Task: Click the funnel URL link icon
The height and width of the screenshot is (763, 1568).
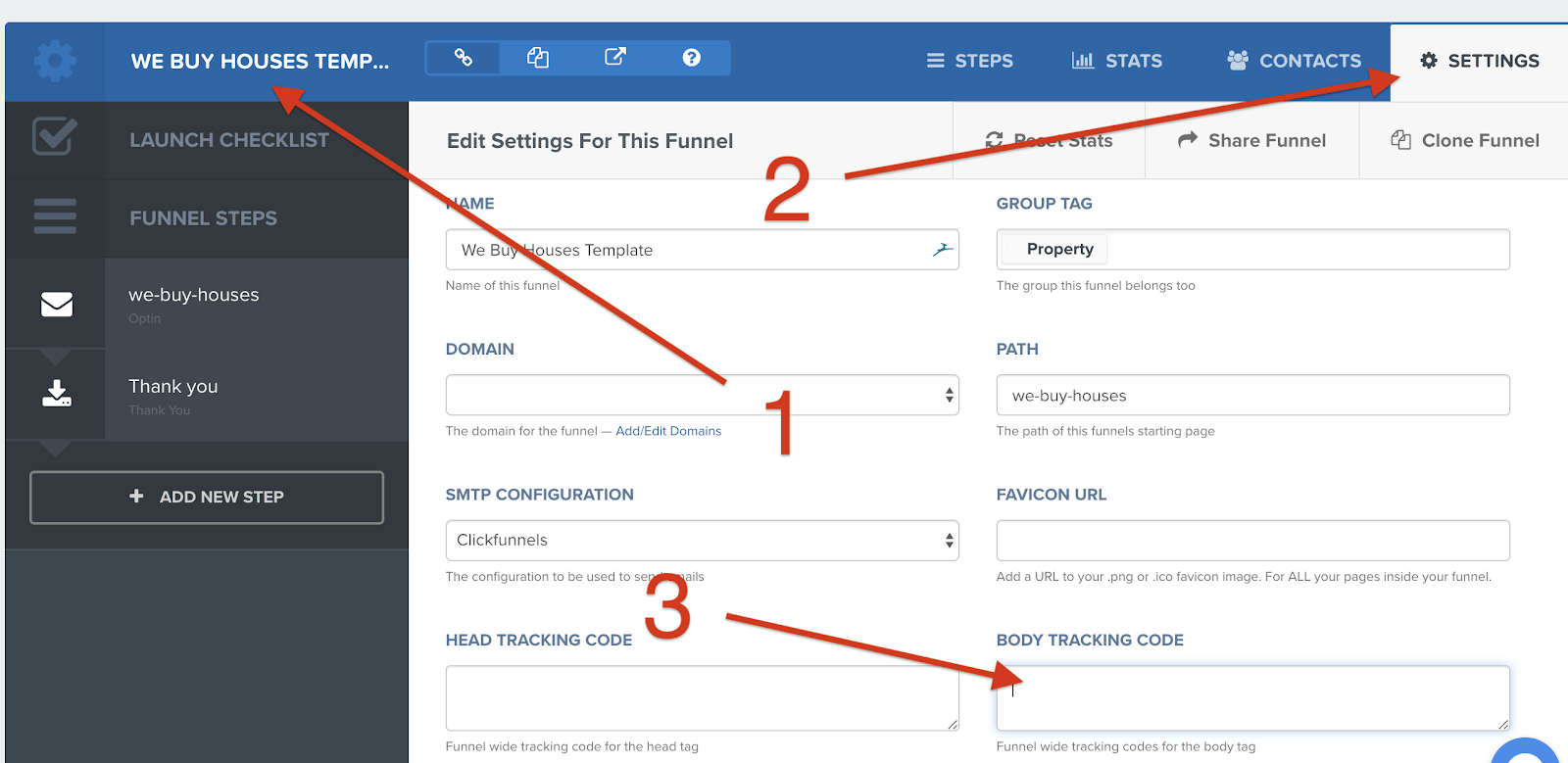Action: pyautogui.click(x=464, y=58)
